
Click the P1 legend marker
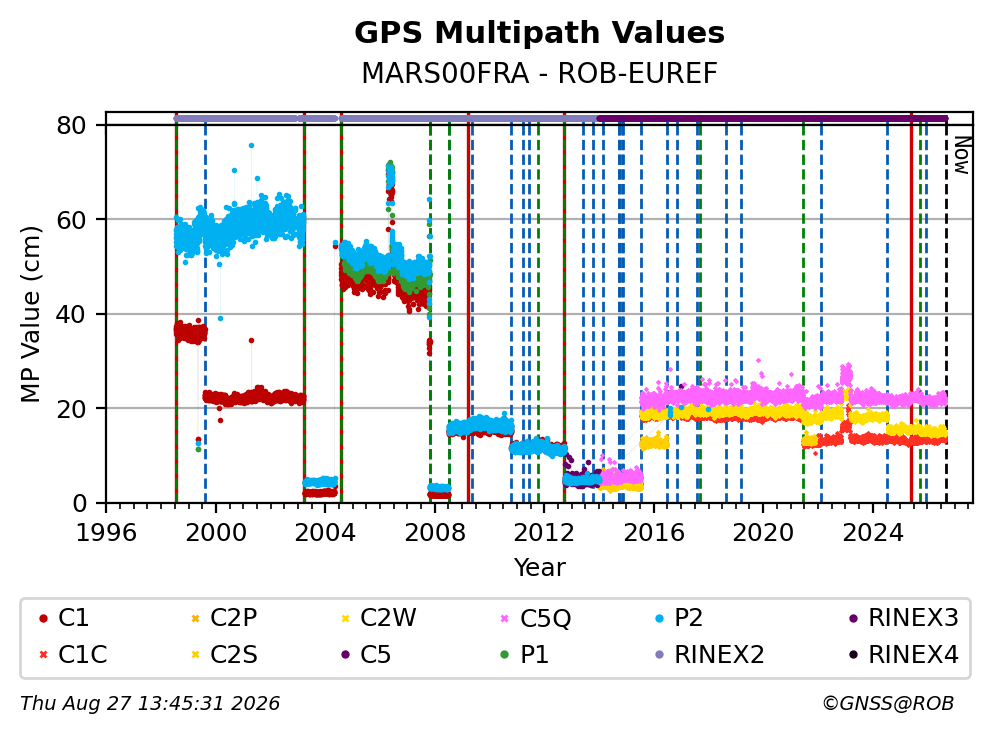coord(505,655)
